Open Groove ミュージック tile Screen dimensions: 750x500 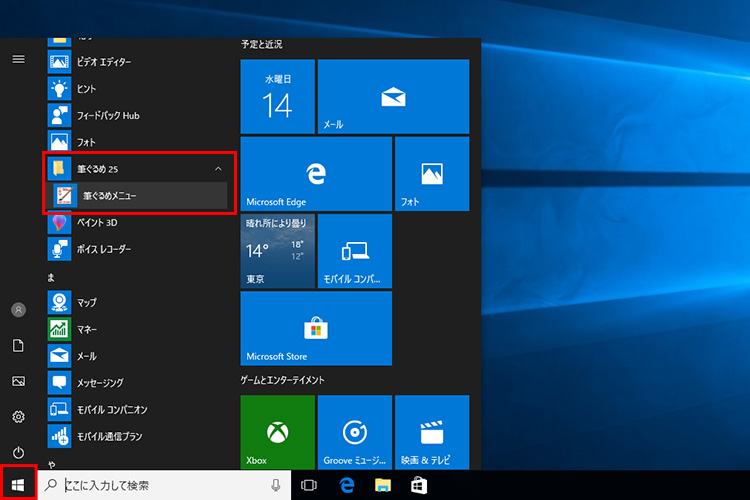tap(355, 432)
